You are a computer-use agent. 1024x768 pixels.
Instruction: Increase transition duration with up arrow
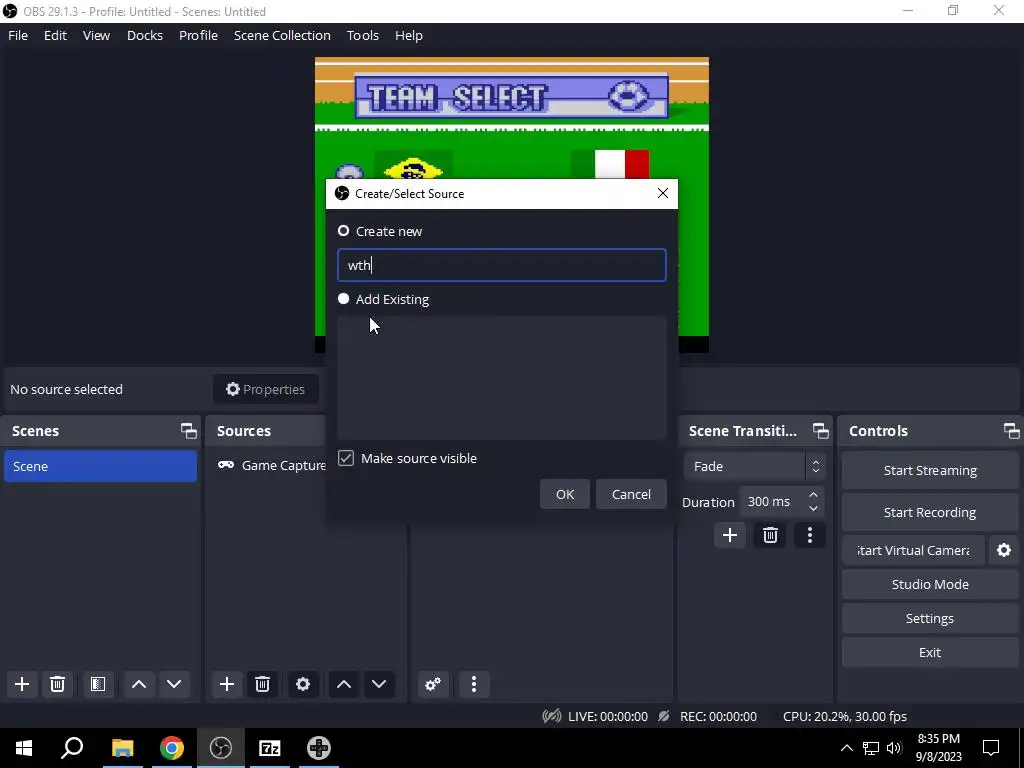coord(813,495)
